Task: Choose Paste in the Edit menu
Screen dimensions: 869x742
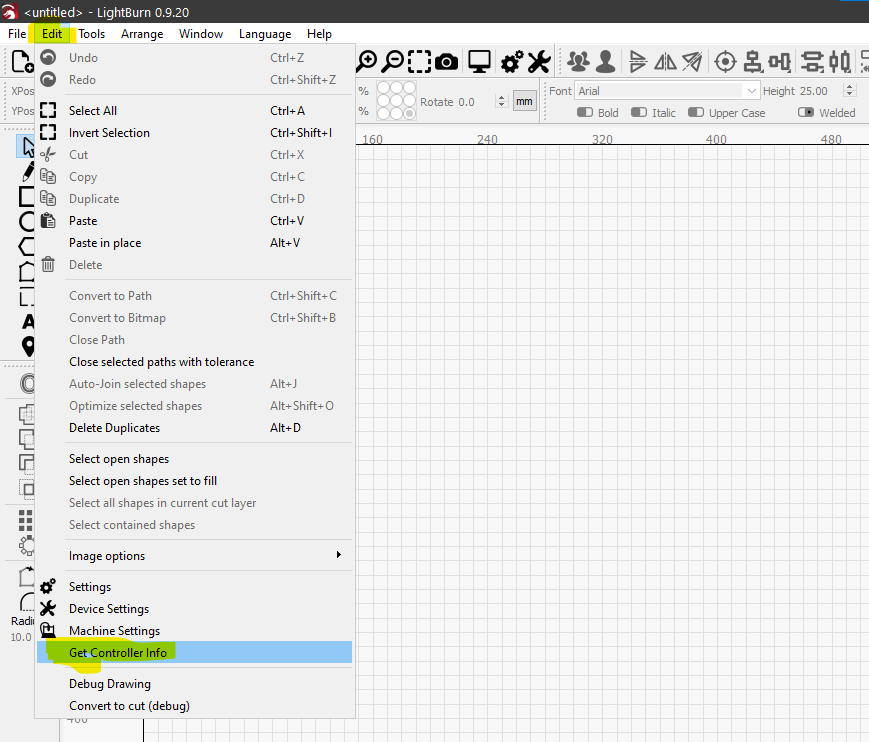Action: [x=194, y=221]
